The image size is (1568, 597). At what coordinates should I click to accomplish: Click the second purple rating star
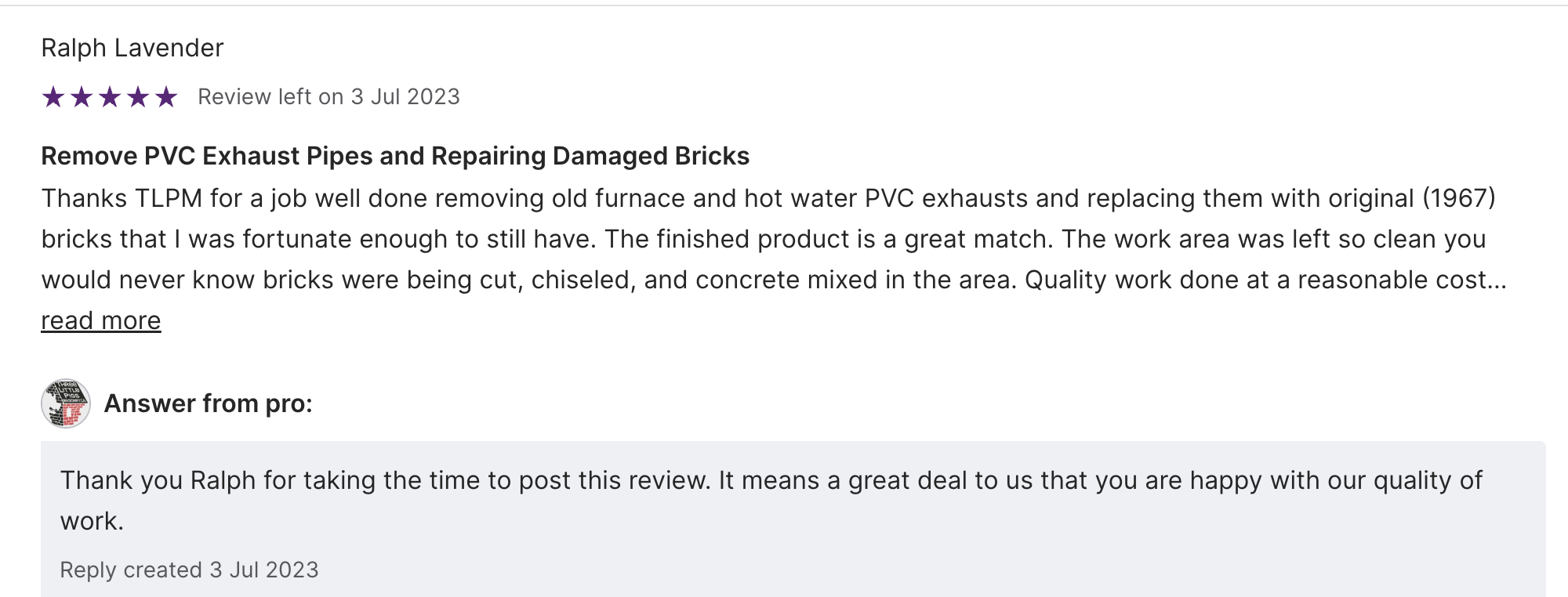(x=82, y=97)
